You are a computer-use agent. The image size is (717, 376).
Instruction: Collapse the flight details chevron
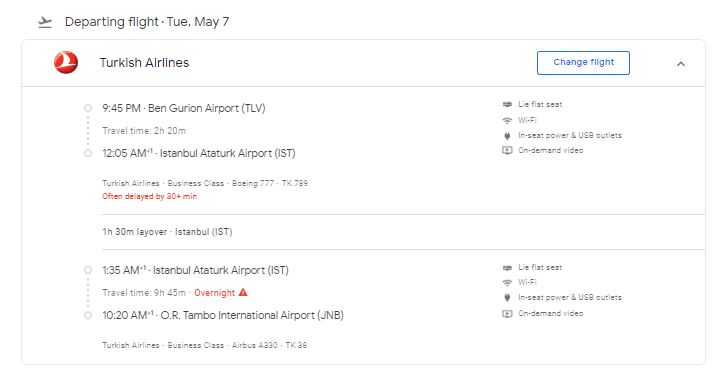(680, 64)
